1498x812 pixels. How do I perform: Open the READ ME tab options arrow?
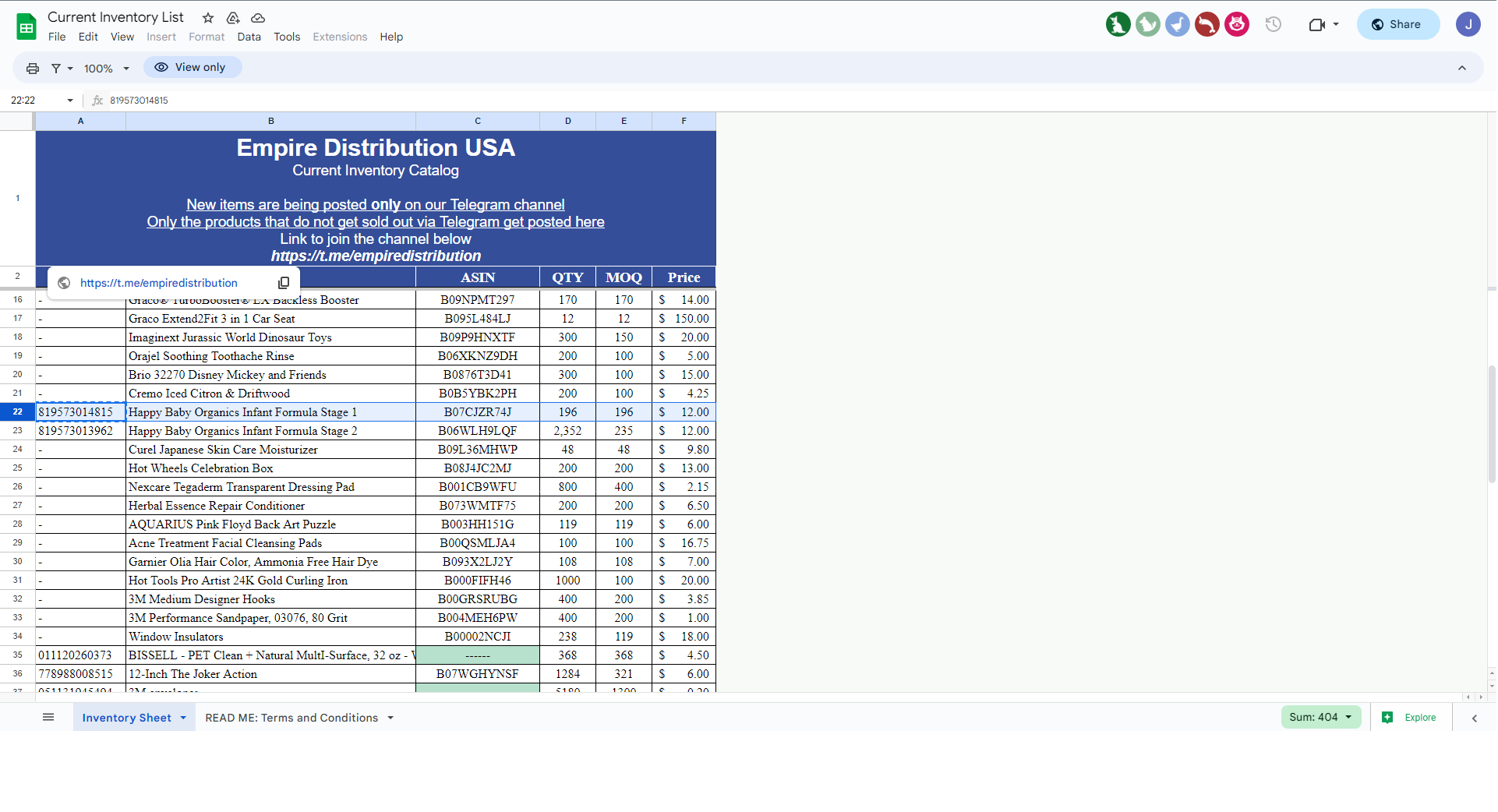pos(390,718)
